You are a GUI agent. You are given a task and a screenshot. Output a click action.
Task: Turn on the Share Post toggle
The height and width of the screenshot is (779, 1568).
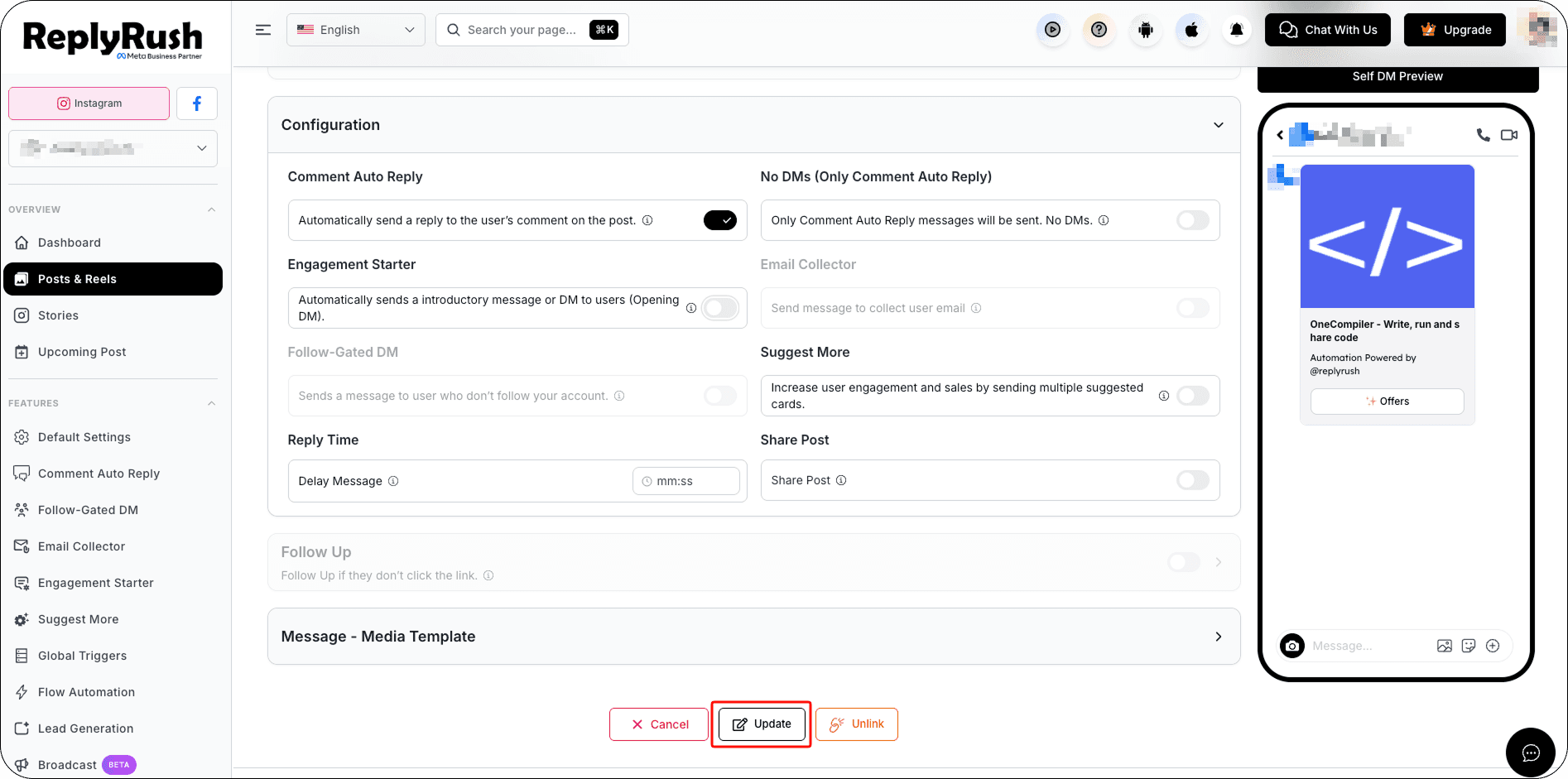(x=1193, y=480)
